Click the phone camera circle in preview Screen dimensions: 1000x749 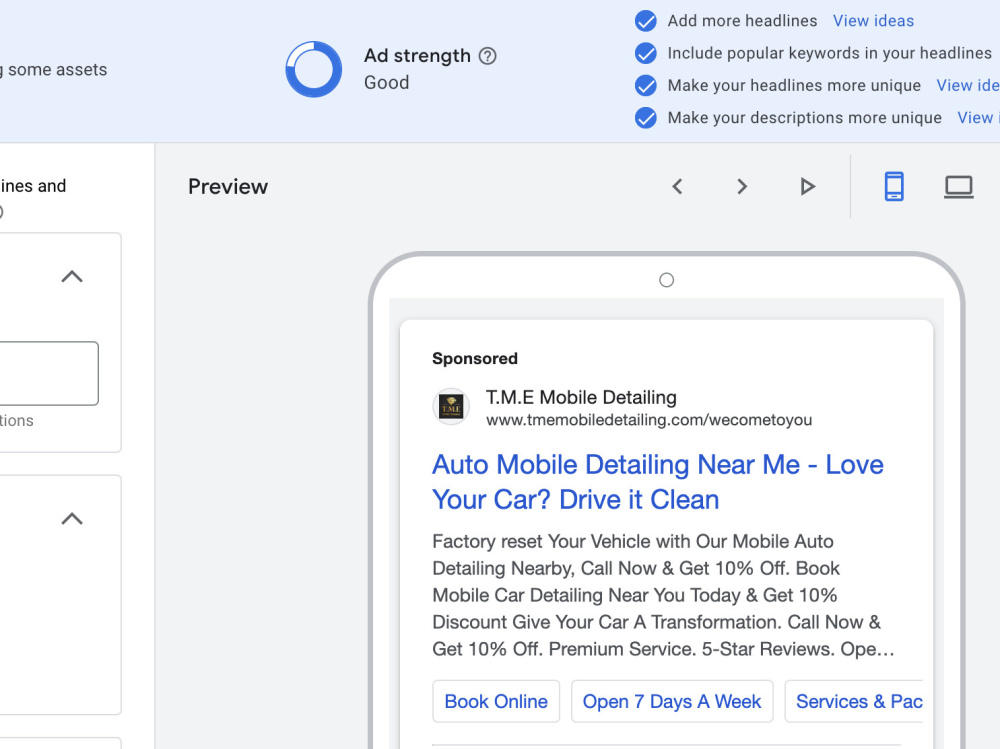(x=666, y=280)
